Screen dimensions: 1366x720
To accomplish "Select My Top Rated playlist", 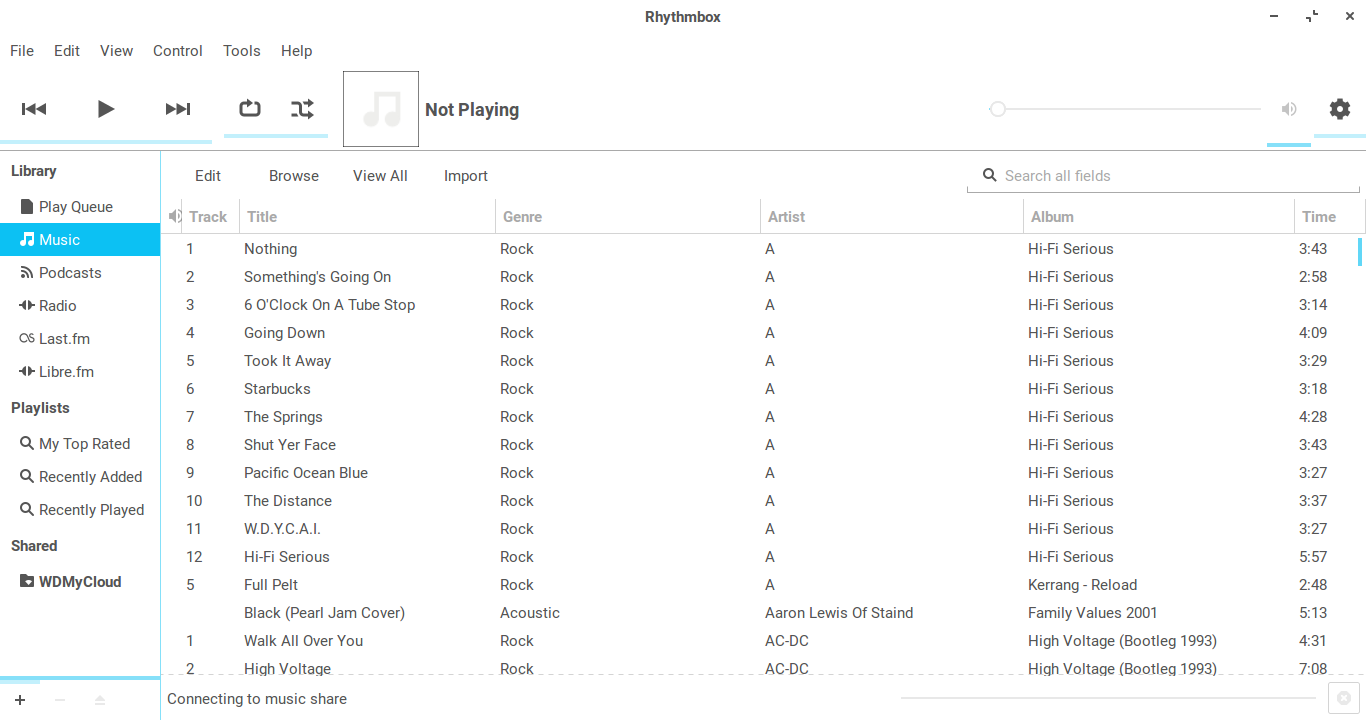I will click(x=80, y=444).
